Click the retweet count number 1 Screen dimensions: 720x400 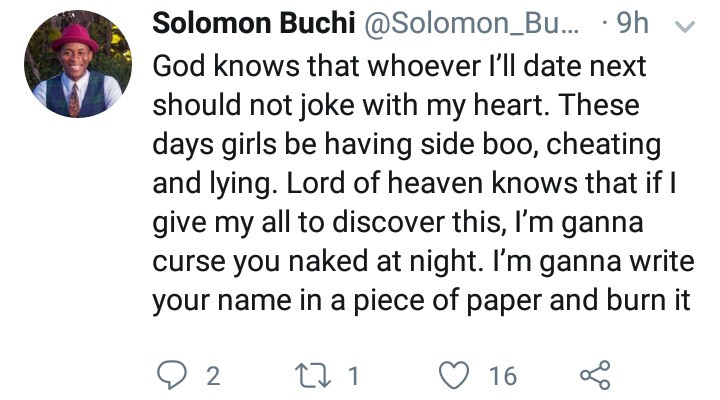(x=354, y=376)
